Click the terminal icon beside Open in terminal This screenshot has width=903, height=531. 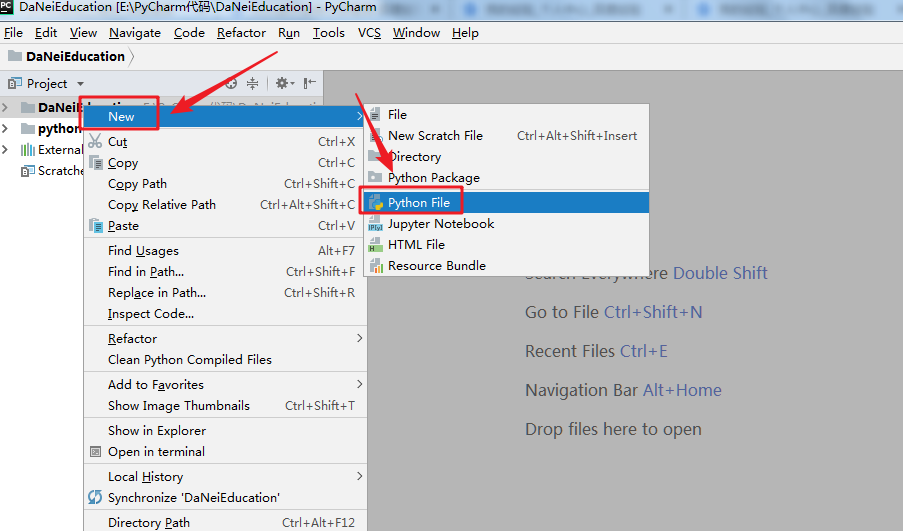tap(95, 452)
